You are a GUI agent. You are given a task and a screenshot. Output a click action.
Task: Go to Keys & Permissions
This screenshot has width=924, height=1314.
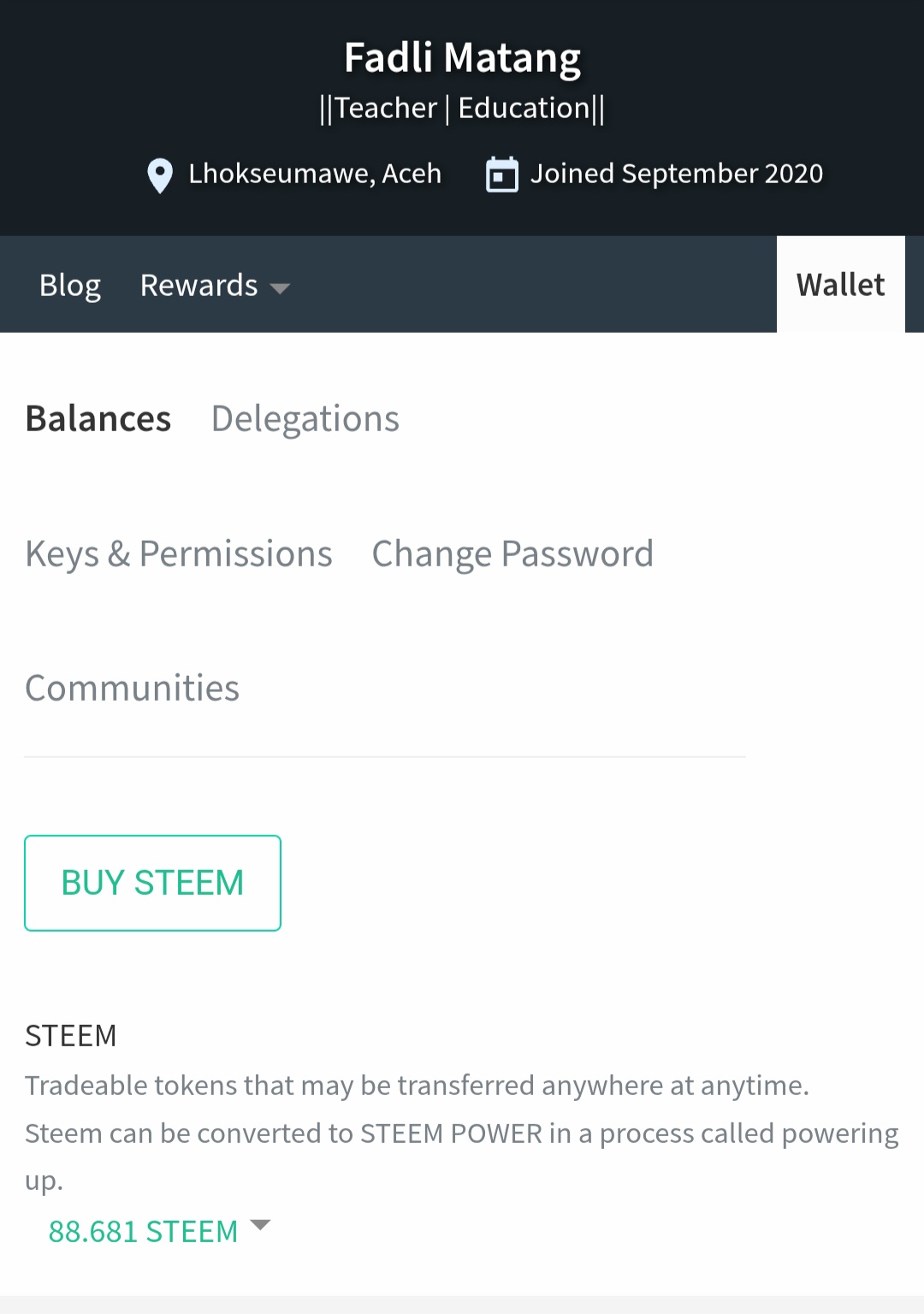tap(179, 554)
